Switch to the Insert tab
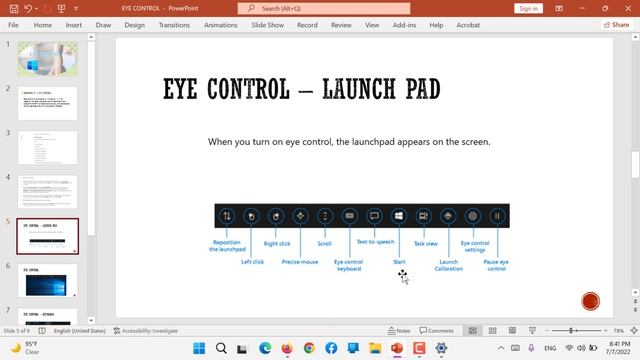 74,25
